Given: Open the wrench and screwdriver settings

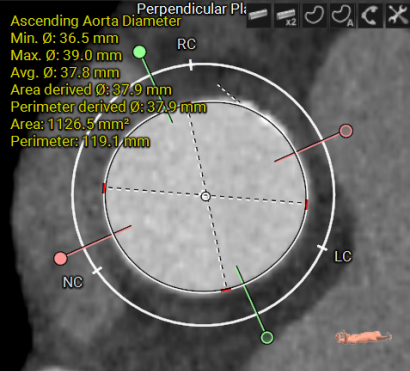Looking at the screenshot, I should [x=397, y=15].
